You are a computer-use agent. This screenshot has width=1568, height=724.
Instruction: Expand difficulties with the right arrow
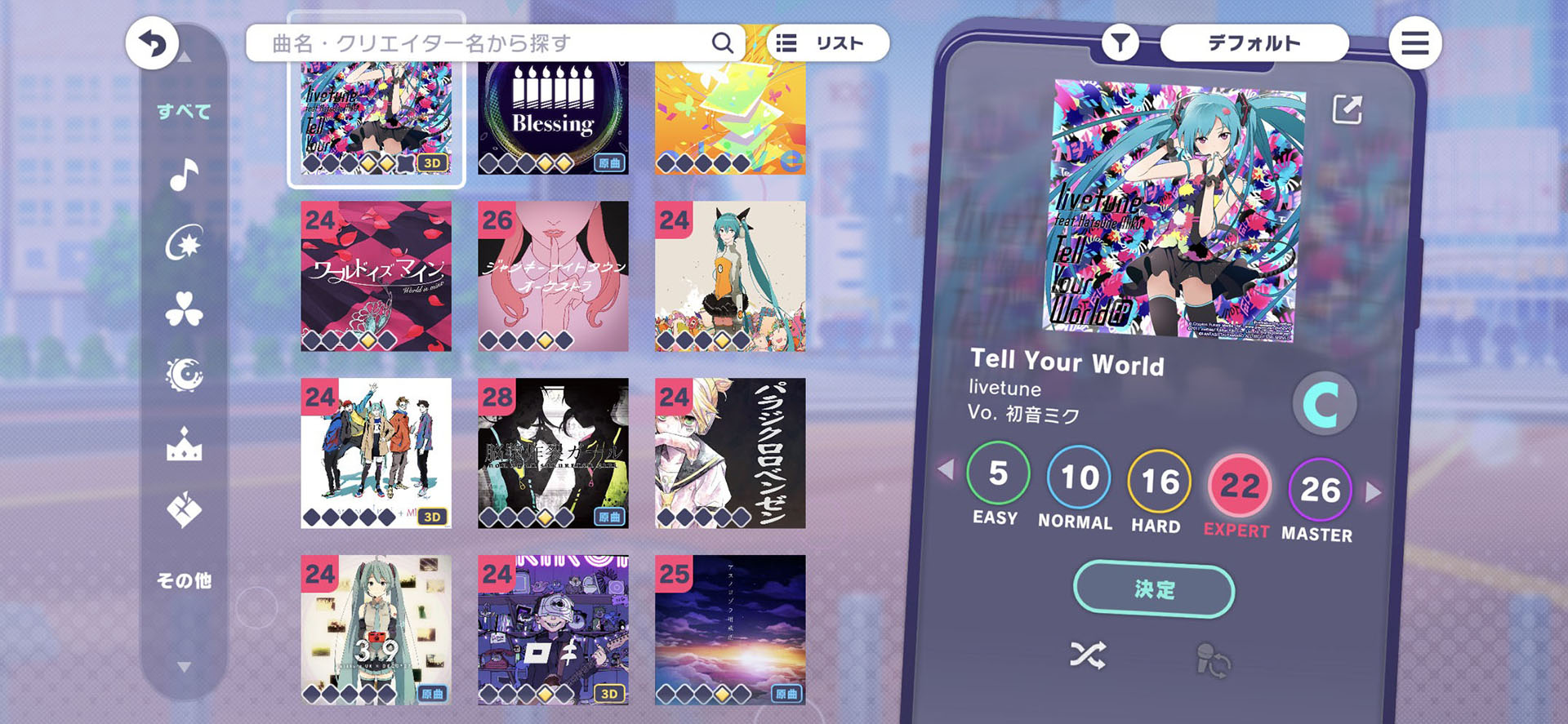[x=1374, y=491]
